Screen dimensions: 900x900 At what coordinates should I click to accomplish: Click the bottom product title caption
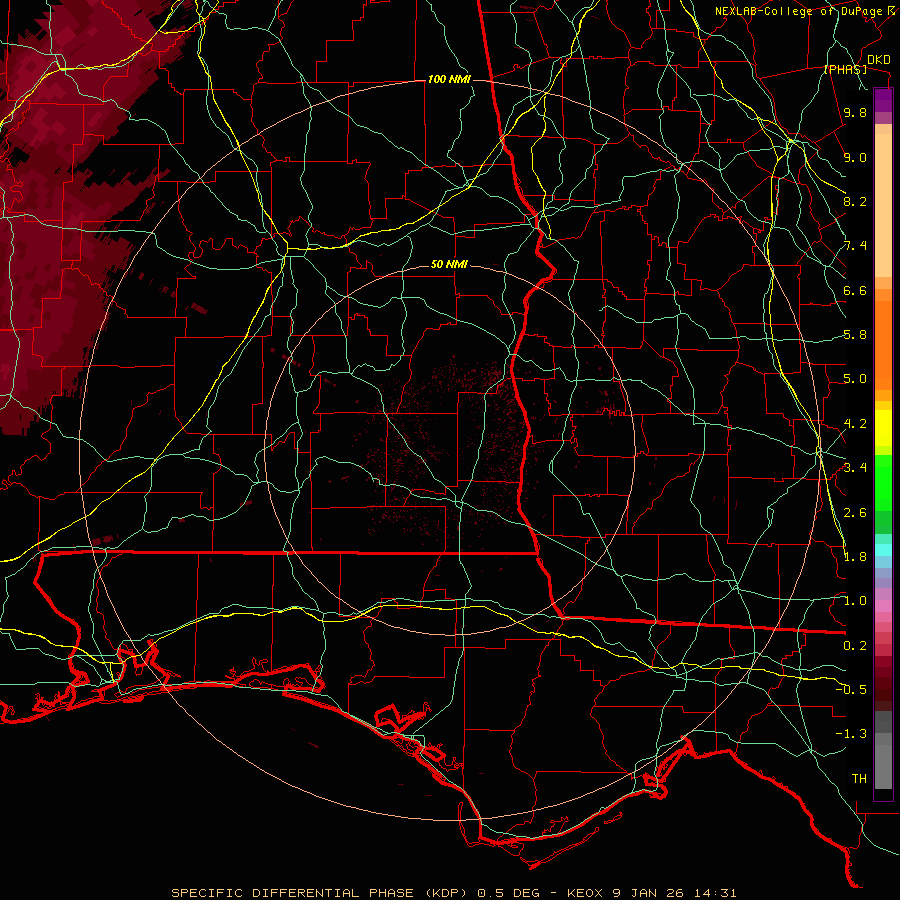point(453,893)
